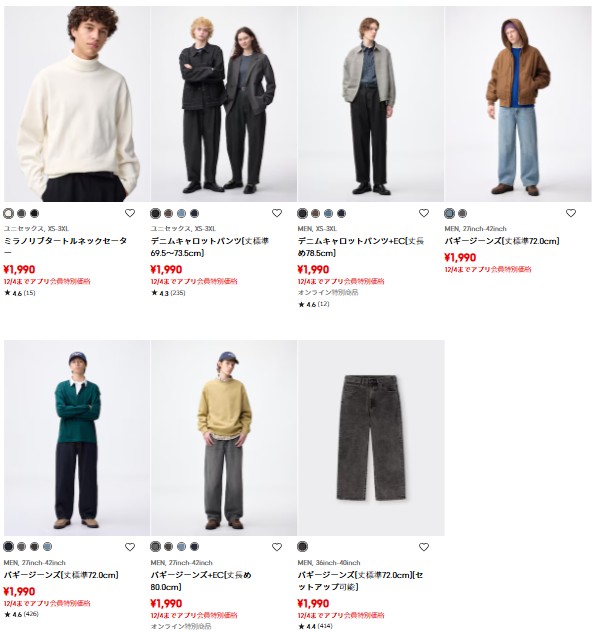
Task: View reviews rating 4.3 (235) for carrot pants
Action: (168, 293)
